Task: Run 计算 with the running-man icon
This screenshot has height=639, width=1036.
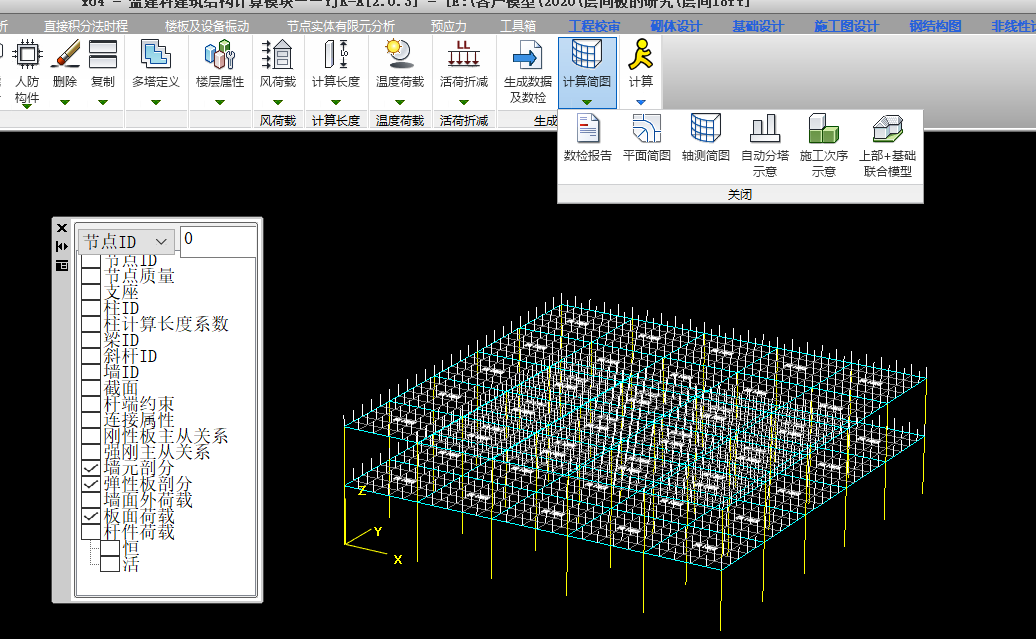Action: [640, 54]
